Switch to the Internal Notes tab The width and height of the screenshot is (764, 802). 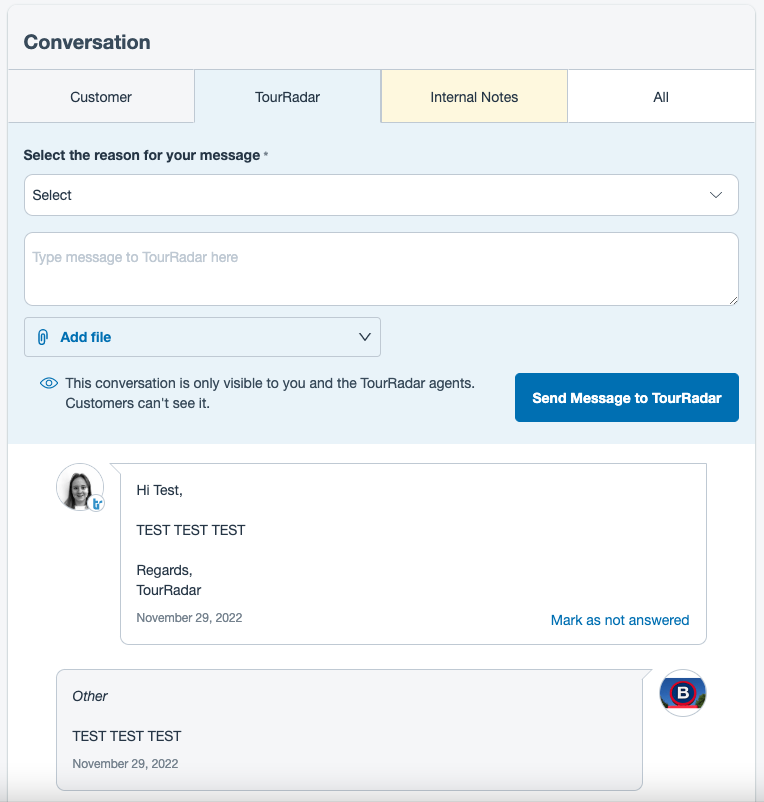tap(474, 97)
